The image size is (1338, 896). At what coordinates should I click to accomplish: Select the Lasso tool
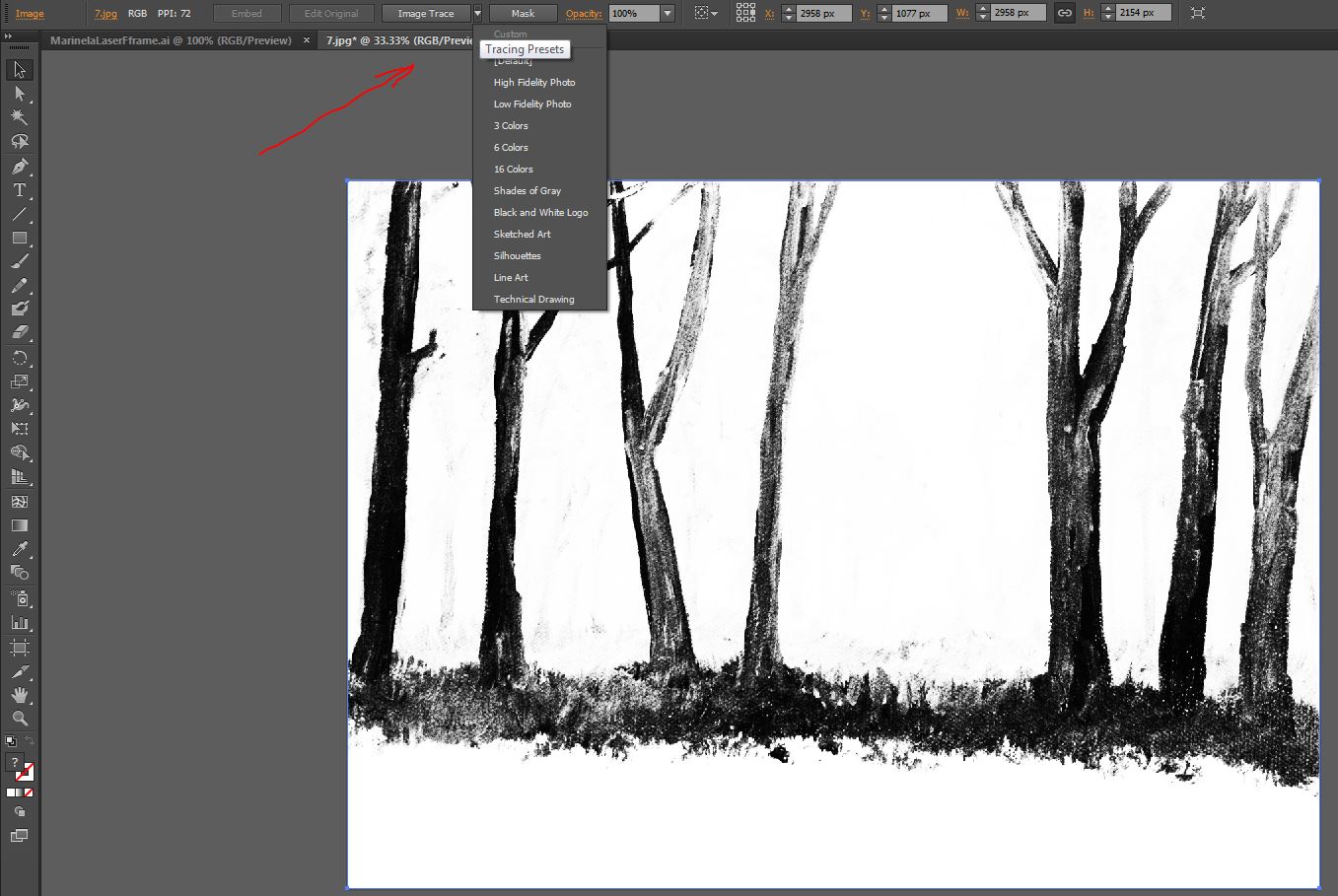click(x=20, y=141)
